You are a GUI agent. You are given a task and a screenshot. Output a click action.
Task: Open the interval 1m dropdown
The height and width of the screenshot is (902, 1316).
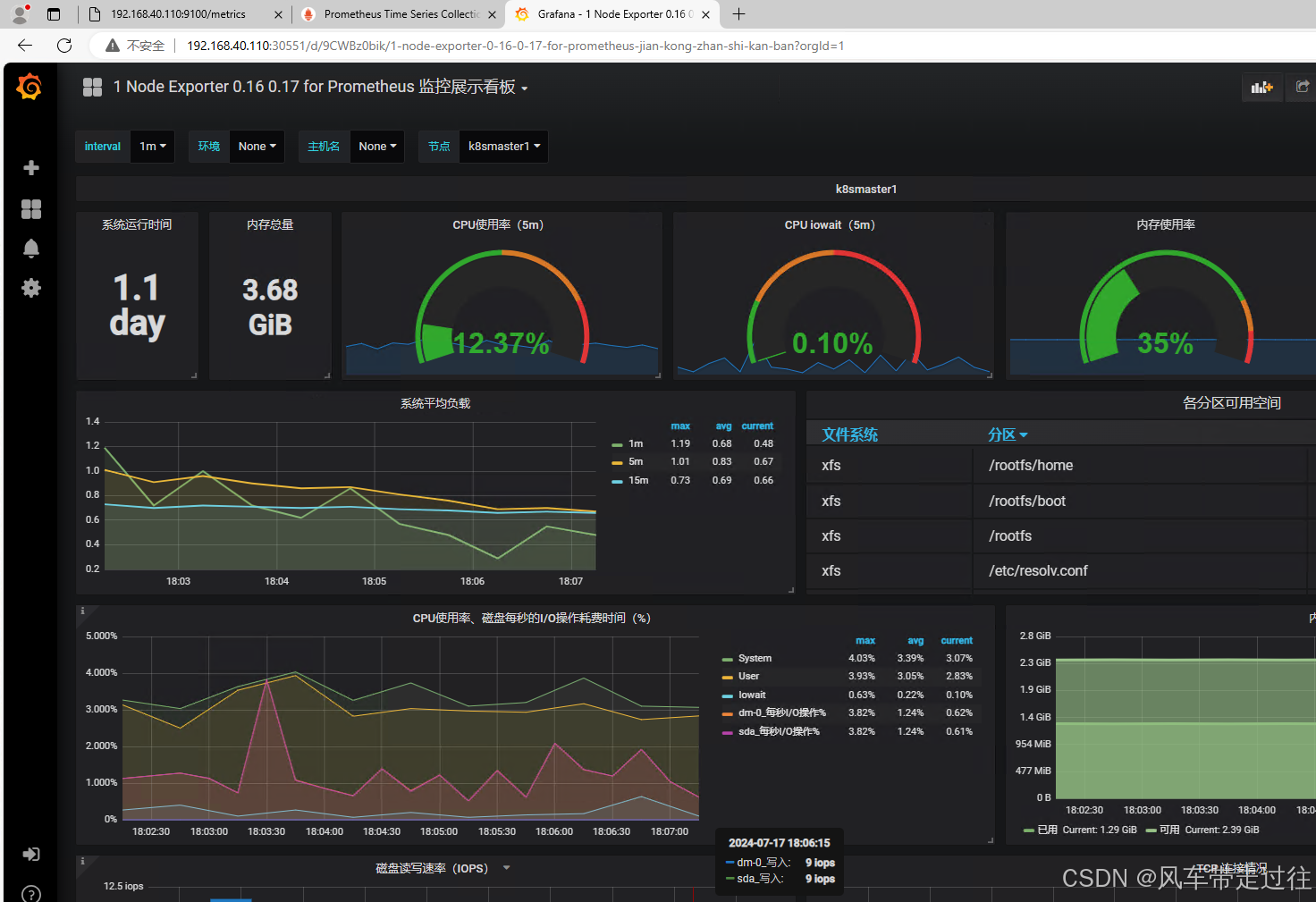[153, 147]
